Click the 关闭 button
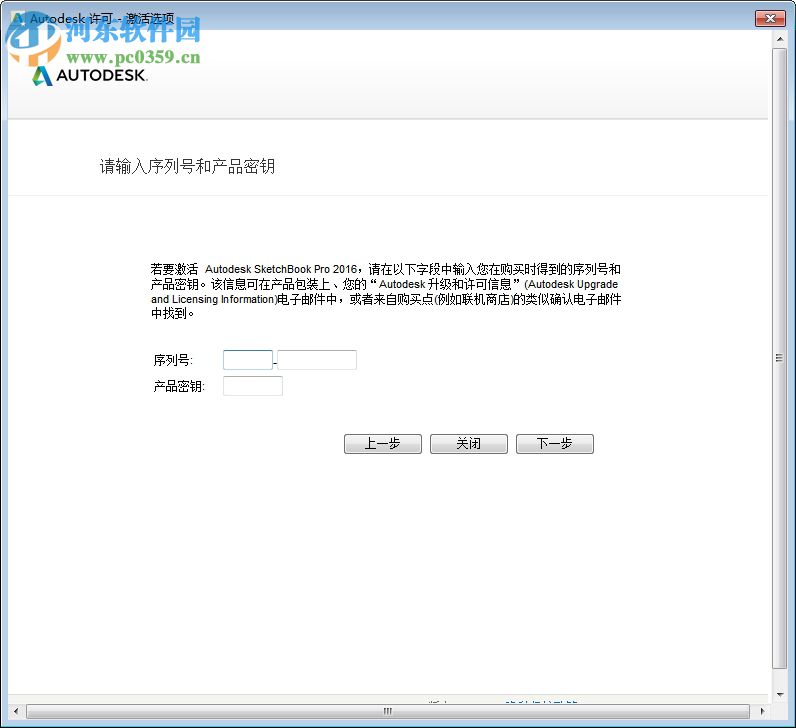The image size is (796, 728). [x=469, y=444]
